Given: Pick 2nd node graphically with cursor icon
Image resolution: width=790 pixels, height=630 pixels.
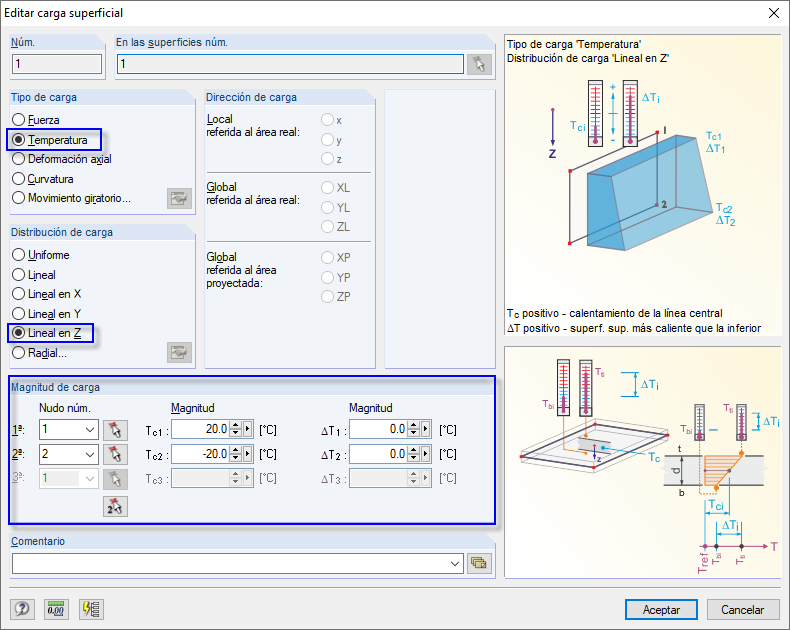Looking at the screenshot, I should click(115, 455).
